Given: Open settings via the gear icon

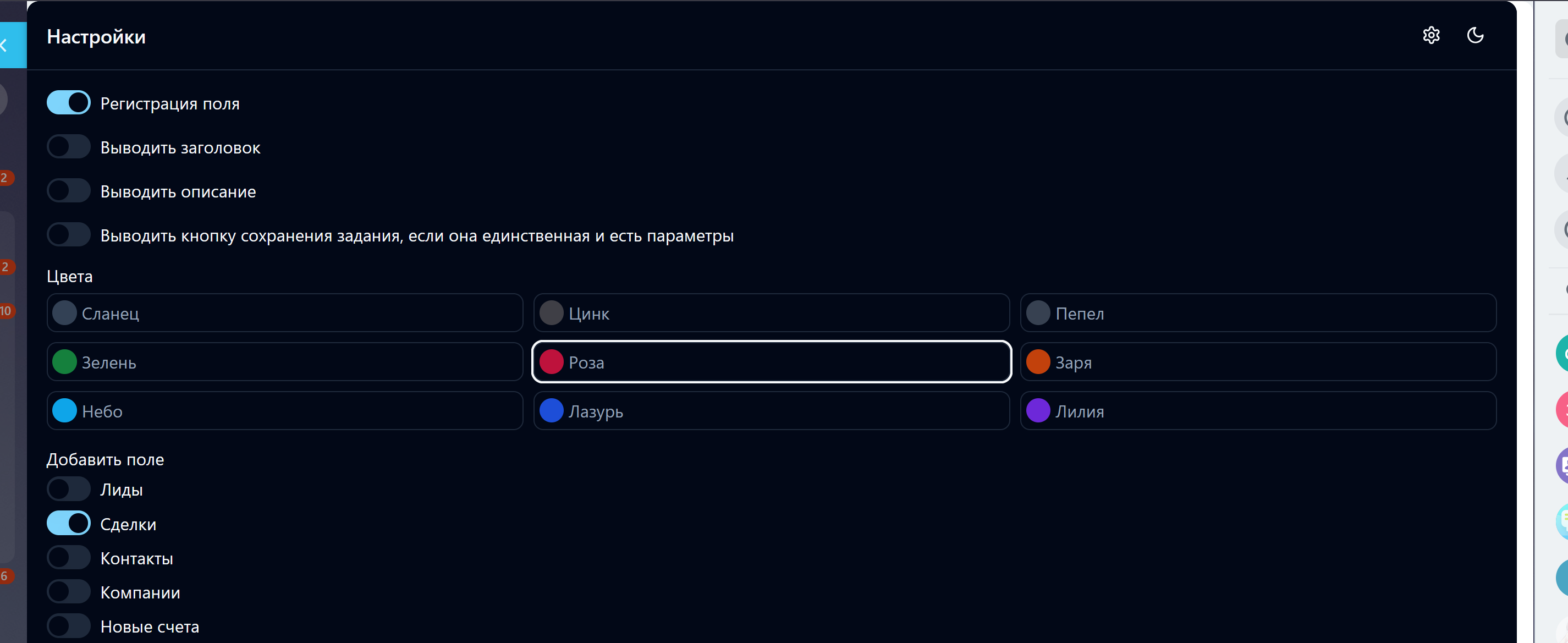Looking at the screenshot, I should [x=1431, y=35].
